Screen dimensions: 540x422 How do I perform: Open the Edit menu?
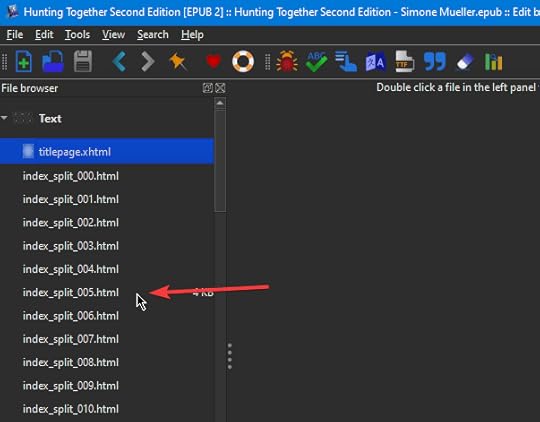click(44, 34)
